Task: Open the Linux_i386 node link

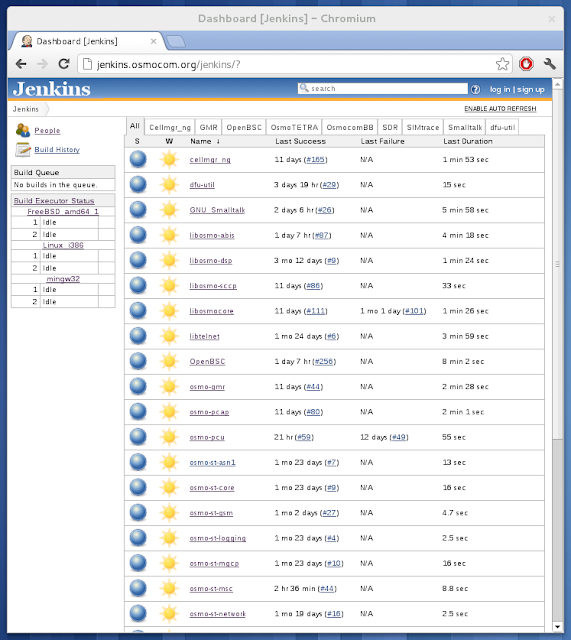Action: [x=63, y=245]
